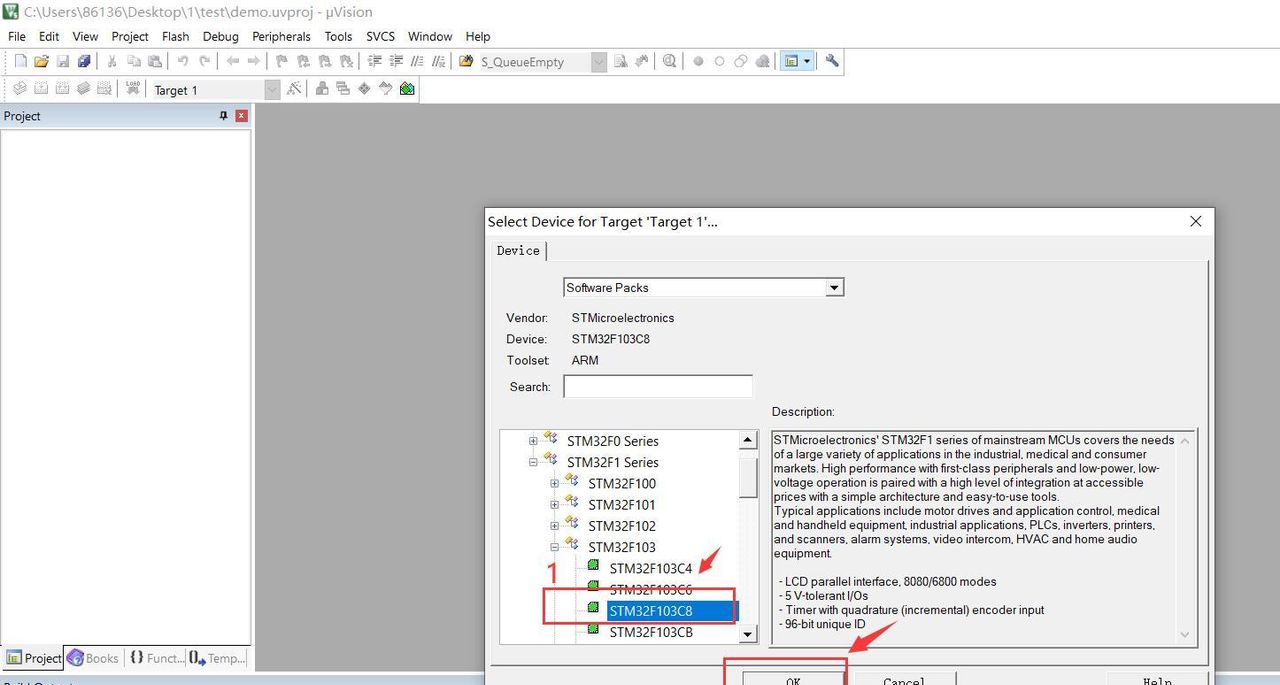Open the Pack Installer icon

(x=407, y=89)
